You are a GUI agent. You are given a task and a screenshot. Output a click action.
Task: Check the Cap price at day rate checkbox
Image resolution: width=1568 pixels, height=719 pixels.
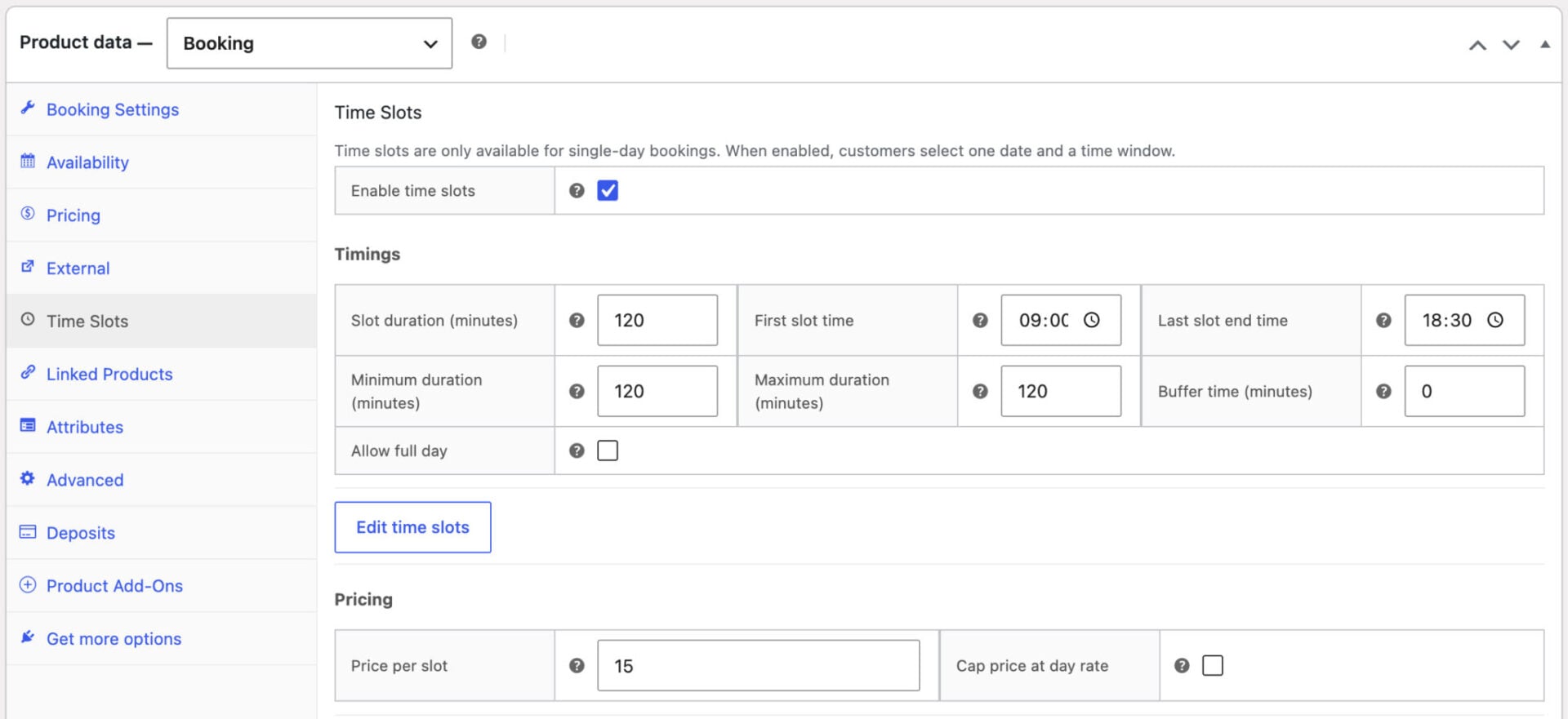click(x=1213, y=666)
